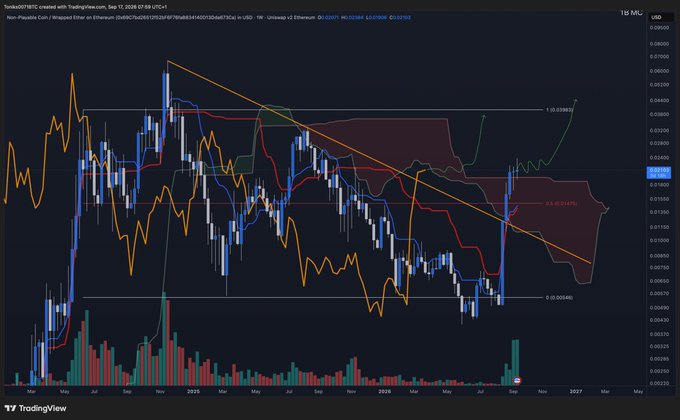680x420 pixels.
Task: Click the 0.00220 price axis value
Action: pos(659,383)
